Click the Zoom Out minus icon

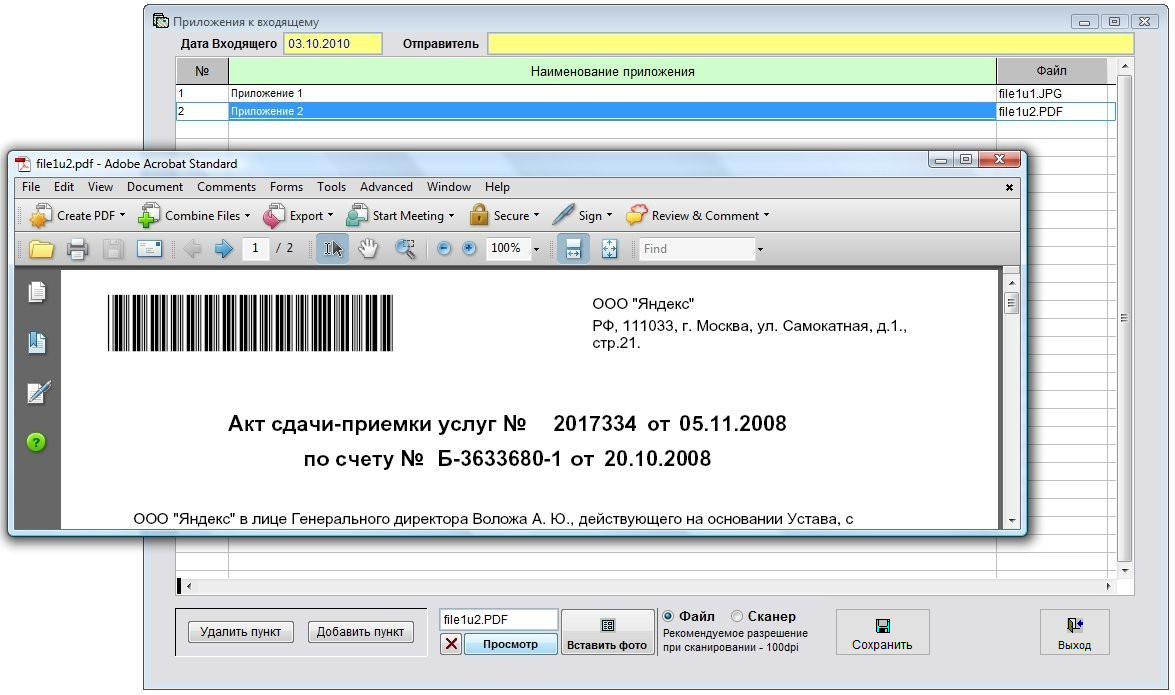[x=444, y=248]
